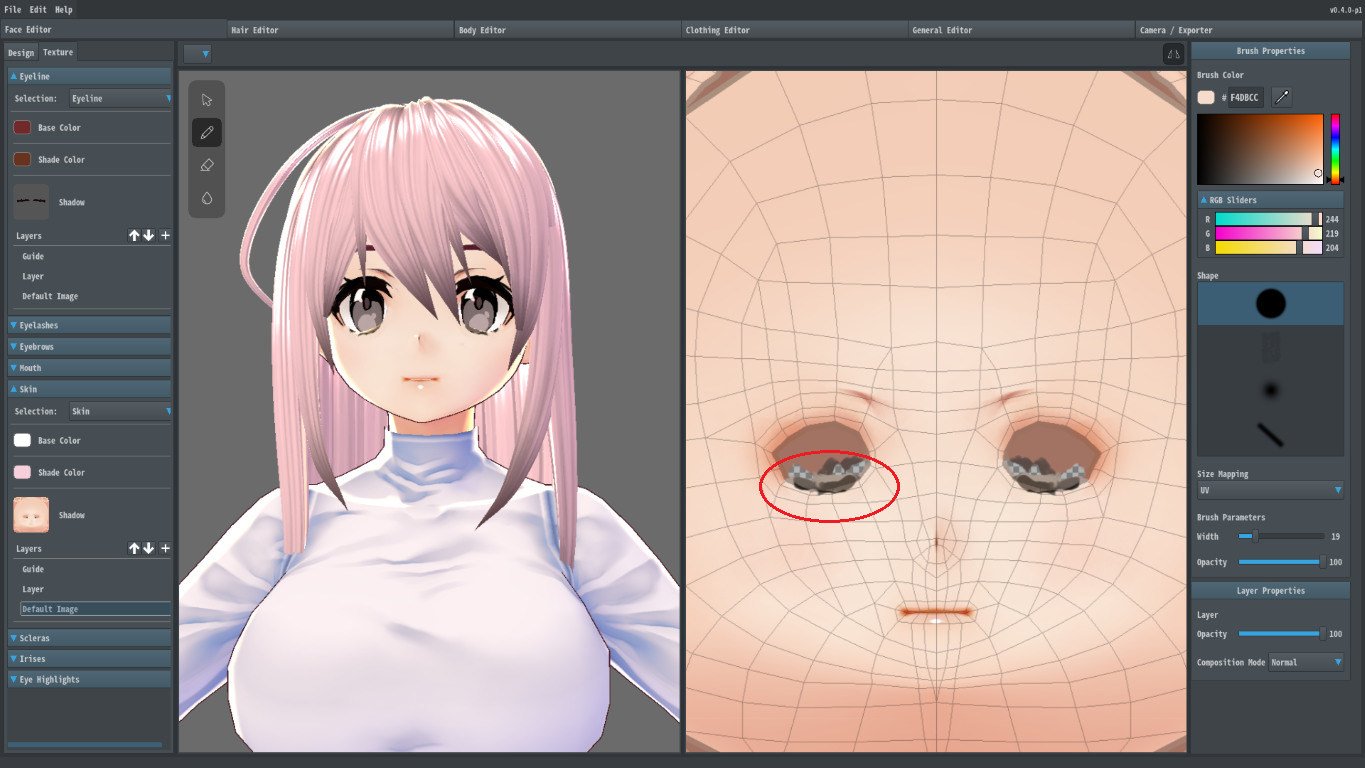The height and width of the screenshot is (768, 1365).
Task: Toggle mirror symmetry icon above texture view
Action: tap(1173, 54)
